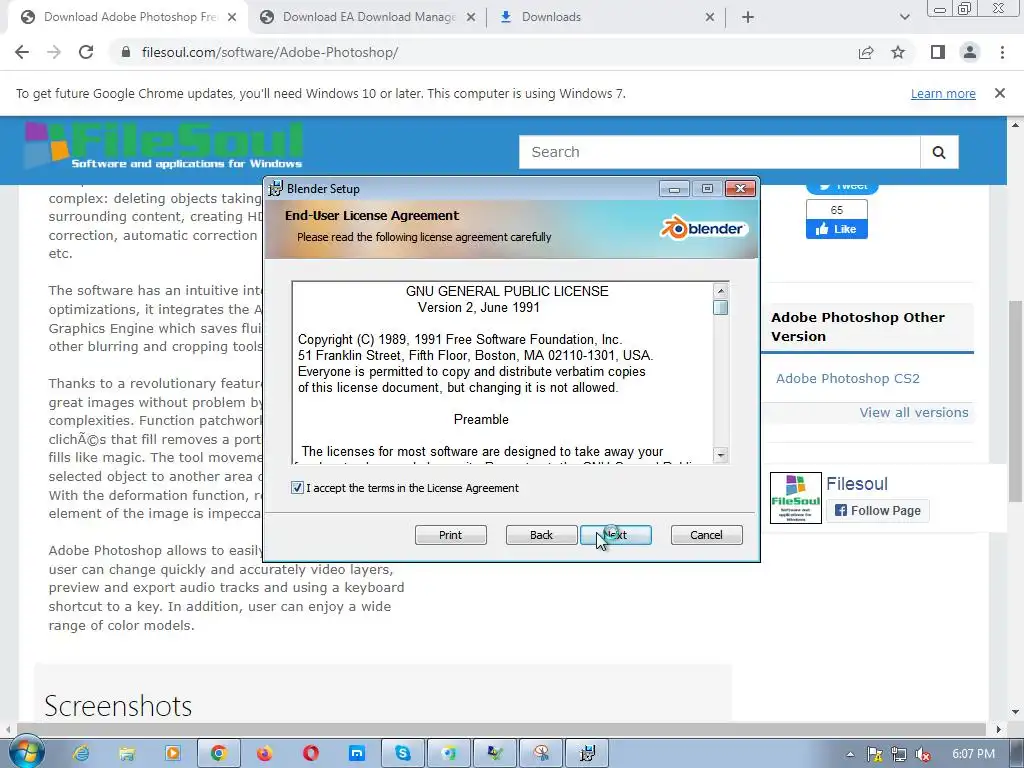Open Maxthon browser from taskbar
This screenshot has height=768, width=1024.
(x=357, y=754)
